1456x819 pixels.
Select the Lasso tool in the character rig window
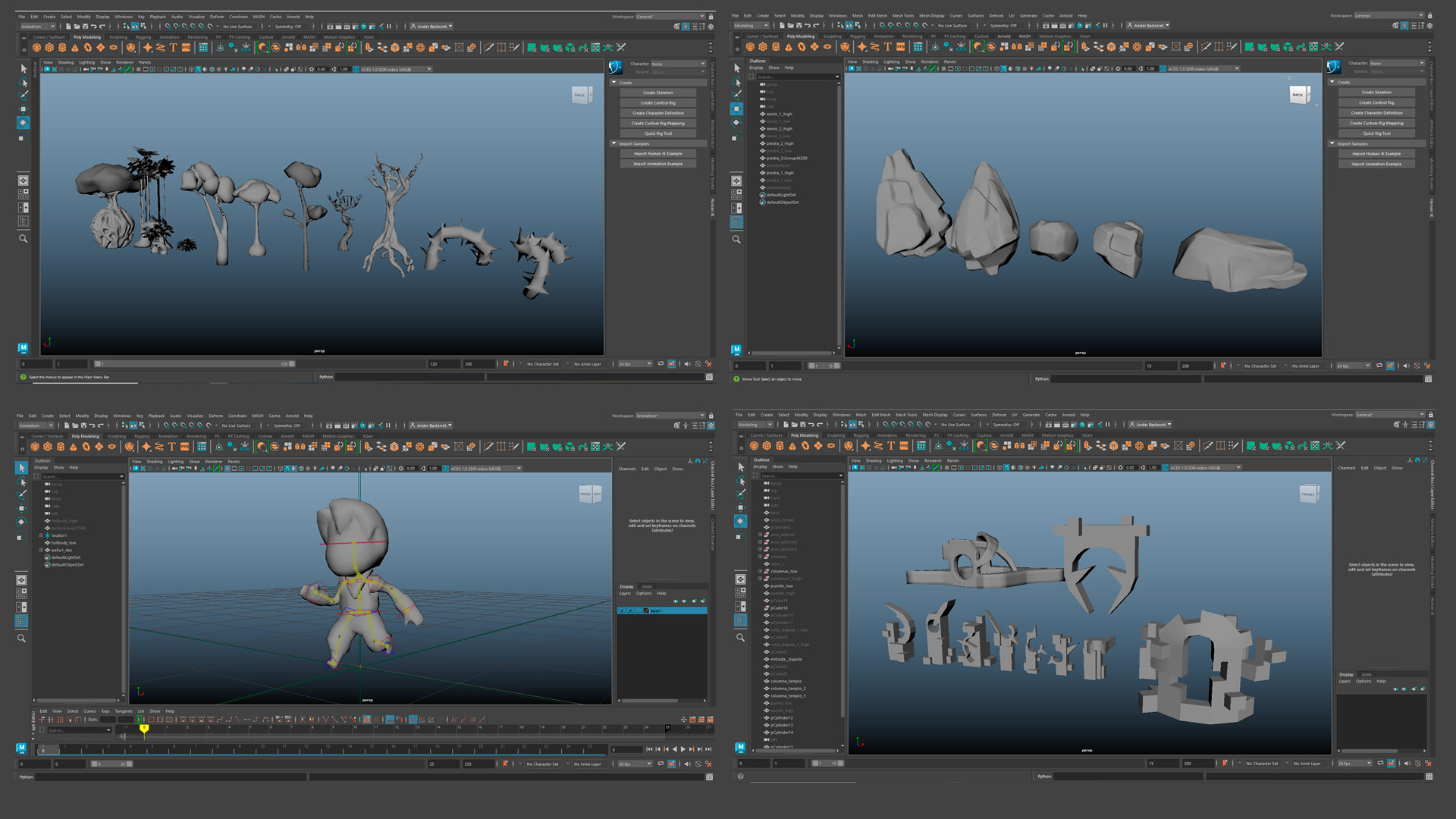[x=22, y=482]
